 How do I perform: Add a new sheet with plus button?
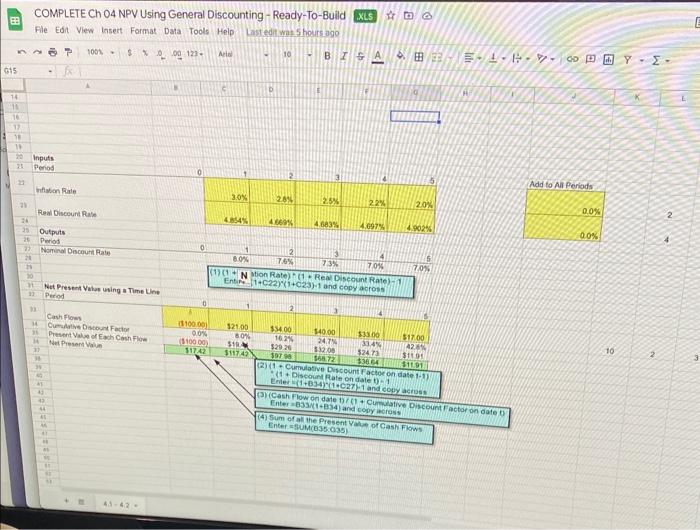67,501
